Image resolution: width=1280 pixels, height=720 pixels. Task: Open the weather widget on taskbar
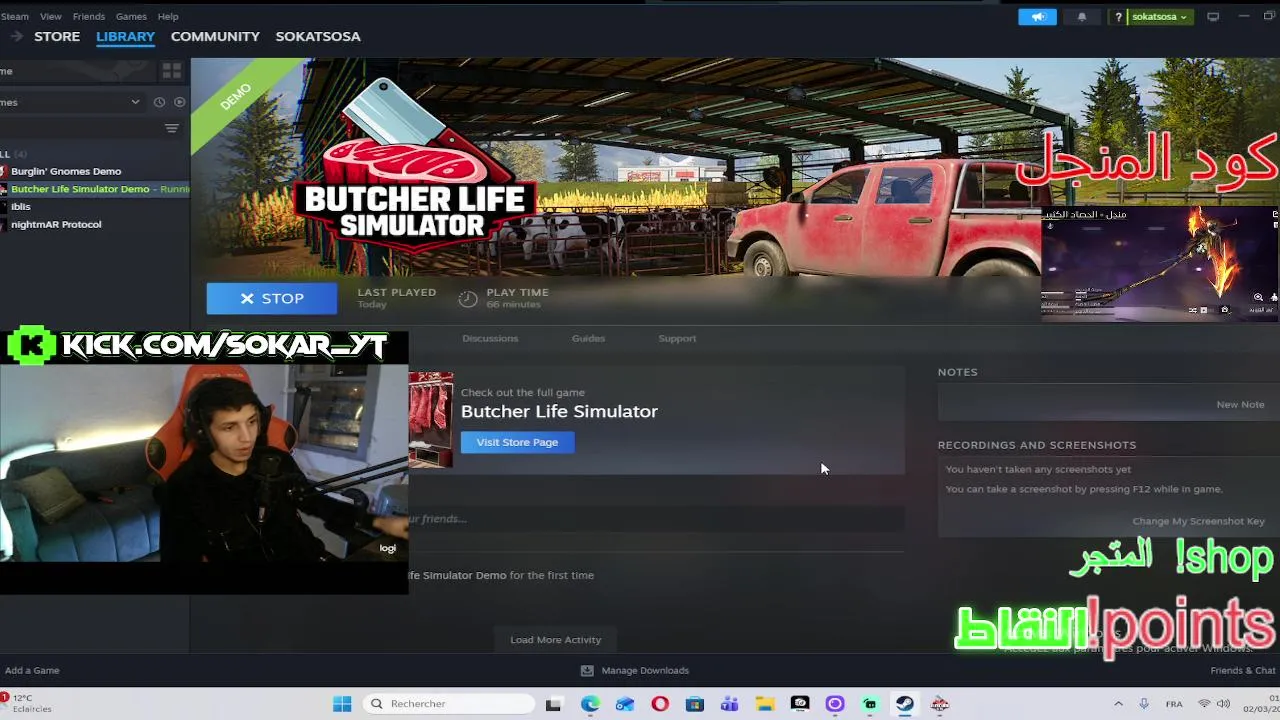coord(26,703)
